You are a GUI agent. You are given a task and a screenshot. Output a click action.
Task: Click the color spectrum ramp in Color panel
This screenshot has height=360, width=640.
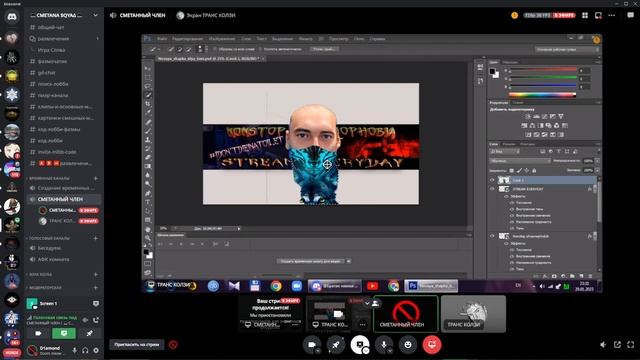(x=542, y=95)
